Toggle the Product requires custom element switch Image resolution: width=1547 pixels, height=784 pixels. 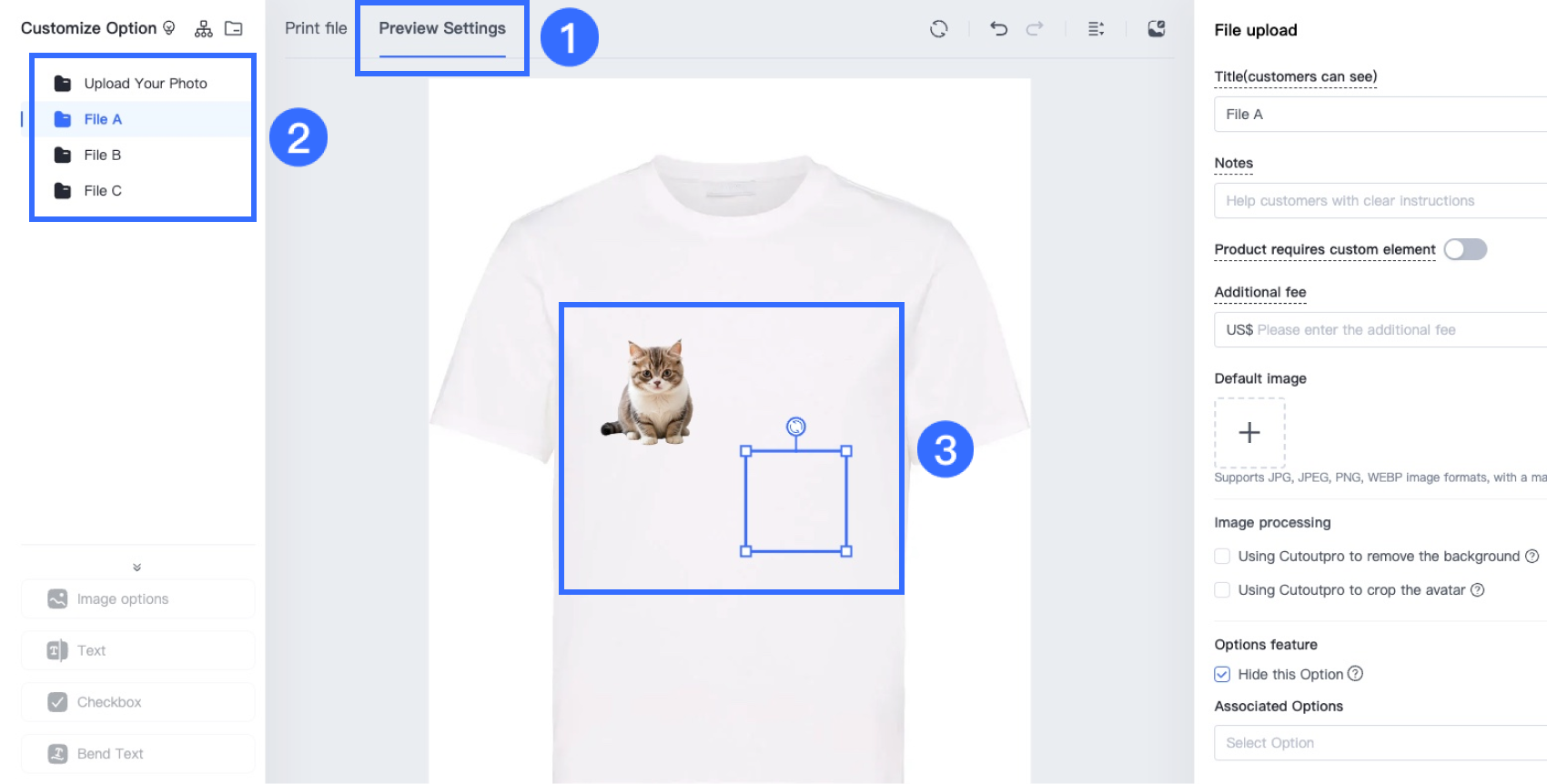(x=1464, y=249)
